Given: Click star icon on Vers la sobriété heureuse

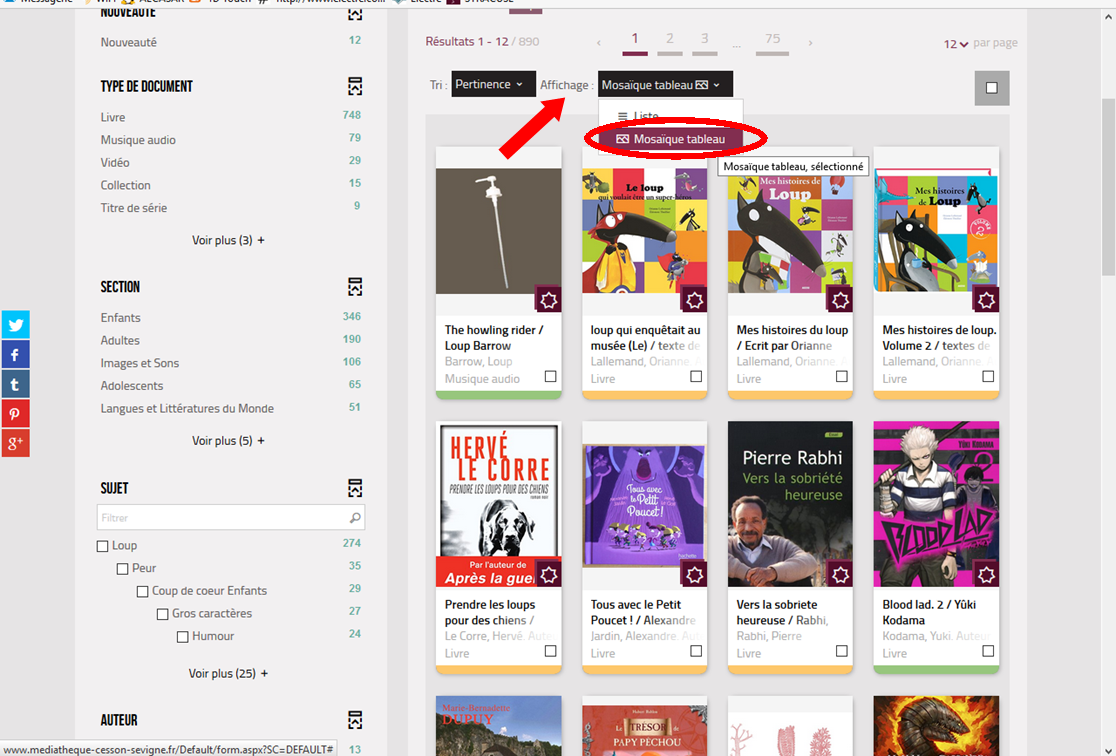Looking at the screenshot, I should (x=840, y=574).
